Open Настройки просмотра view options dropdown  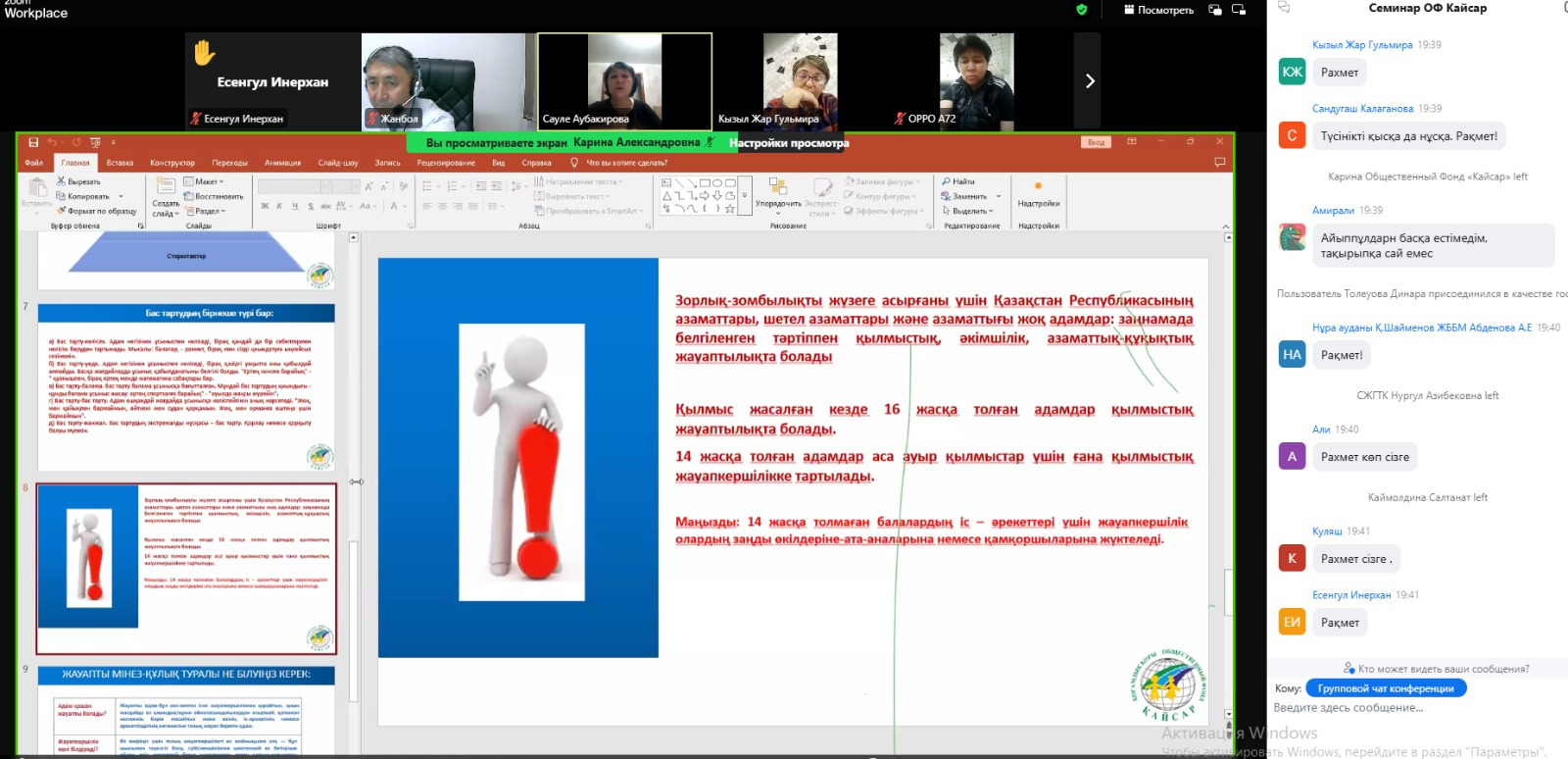point(789,143)
